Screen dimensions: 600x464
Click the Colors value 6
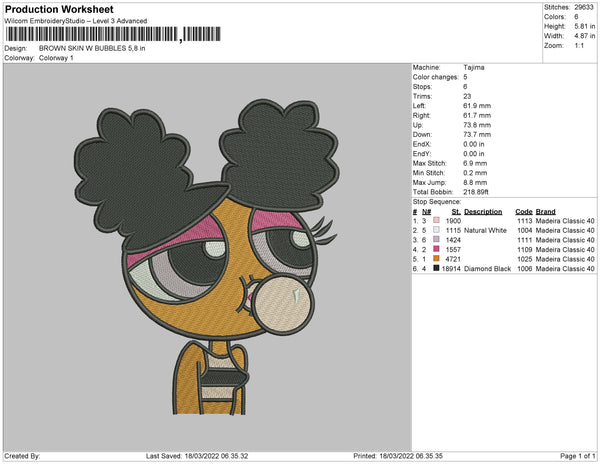click(x=576, y=17)
